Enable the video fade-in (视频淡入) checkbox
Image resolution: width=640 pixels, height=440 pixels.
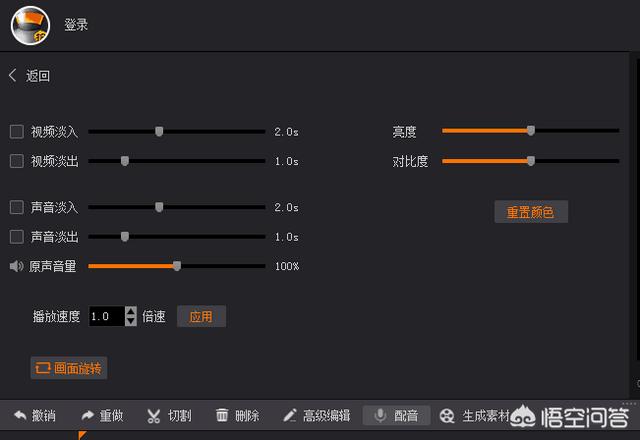16,131
